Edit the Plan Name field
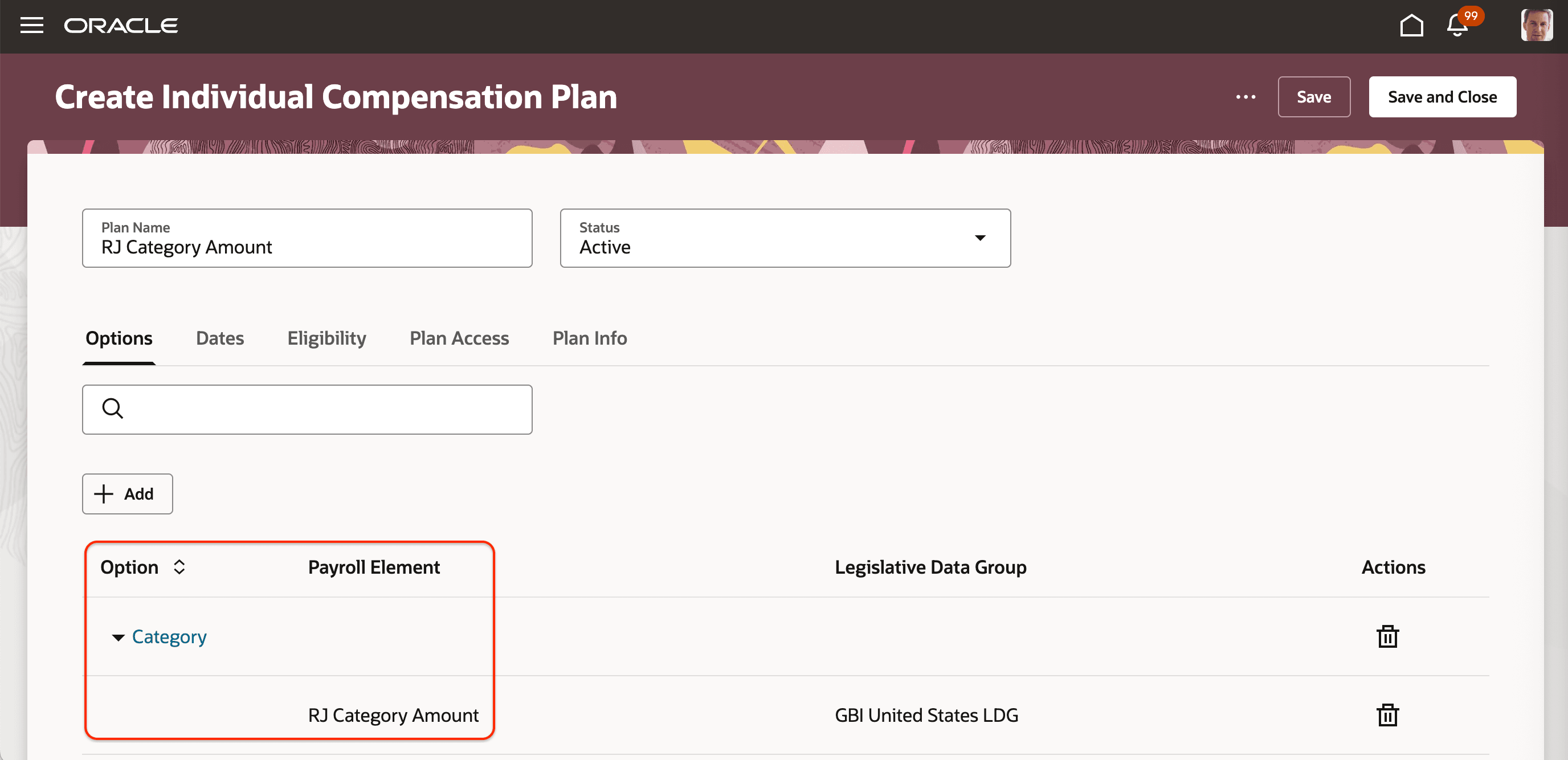The height and width of the screenshot is (760, 1568). pos(308,247)
